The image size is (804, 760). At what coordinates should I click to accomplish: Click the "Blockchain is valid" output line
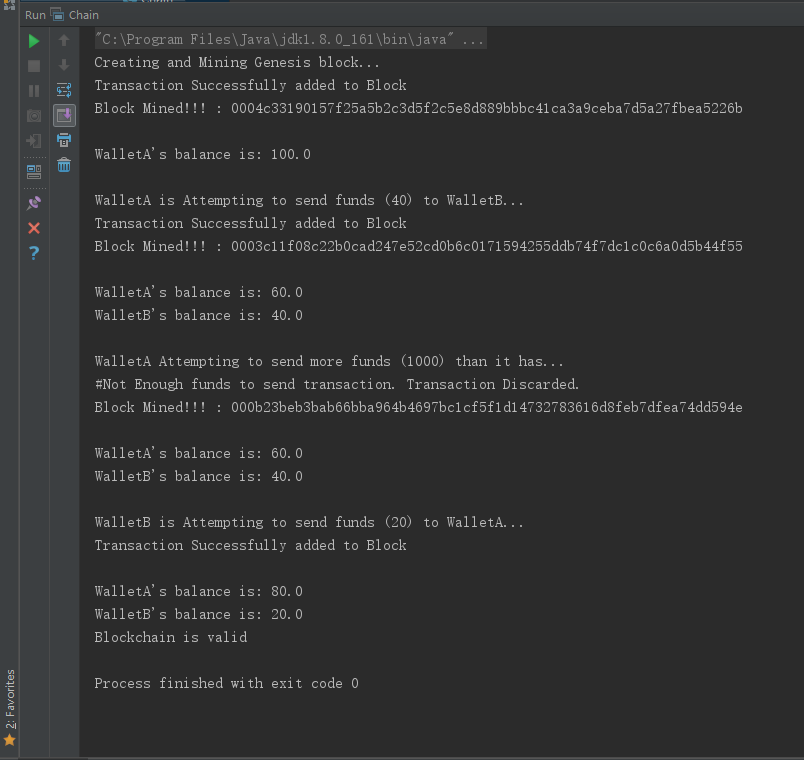(x=171, y=638)
